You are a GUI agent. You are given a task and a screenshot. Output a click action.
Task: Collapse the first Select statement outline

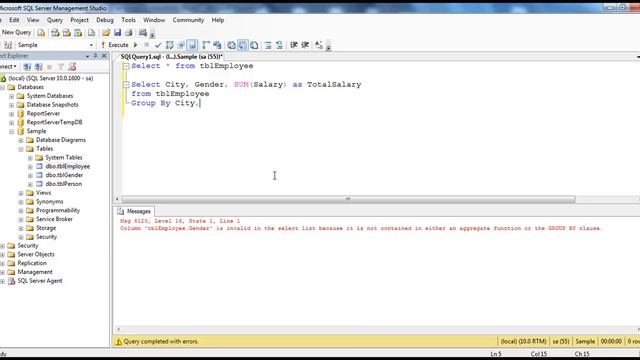126,66
